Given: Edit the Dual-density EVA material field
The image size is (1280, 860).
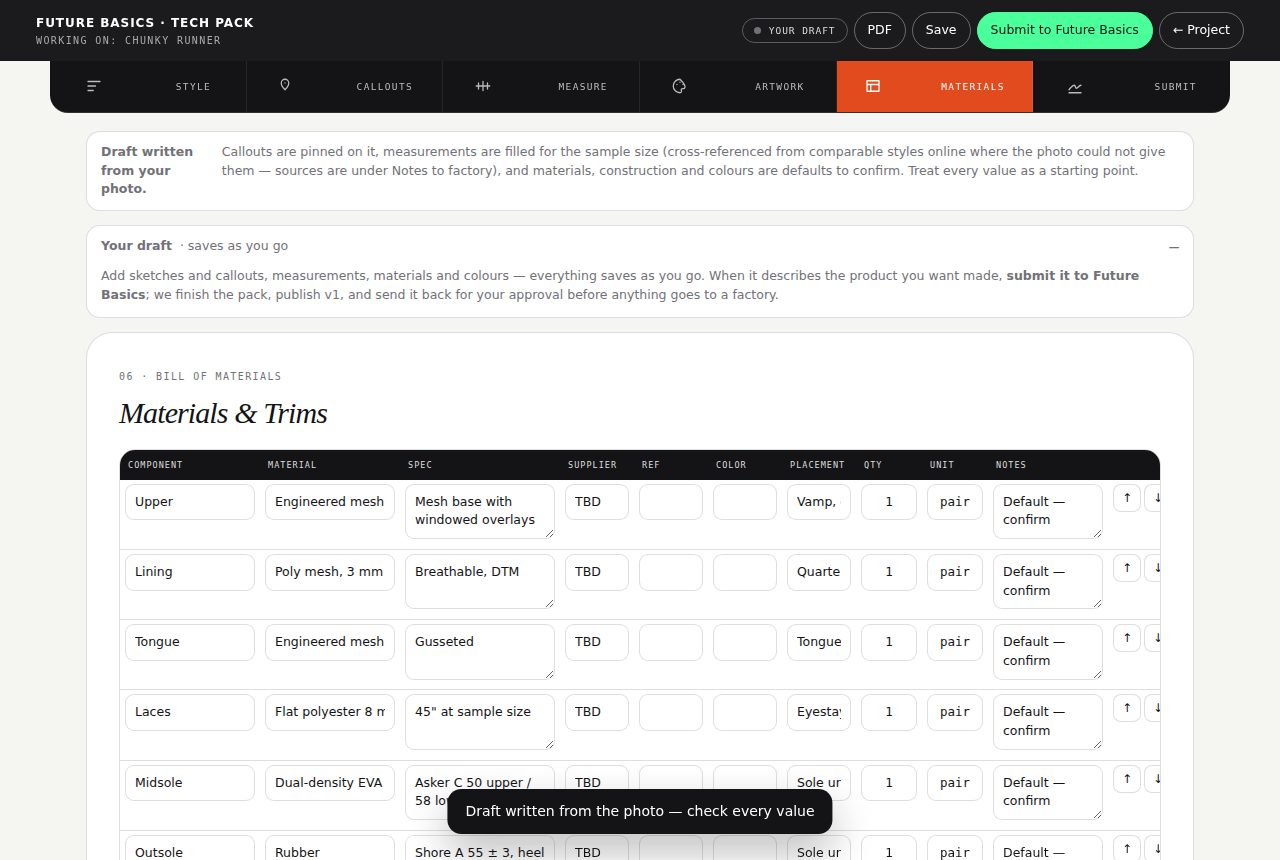Looking at the screenshot, I should pos(330,783).
